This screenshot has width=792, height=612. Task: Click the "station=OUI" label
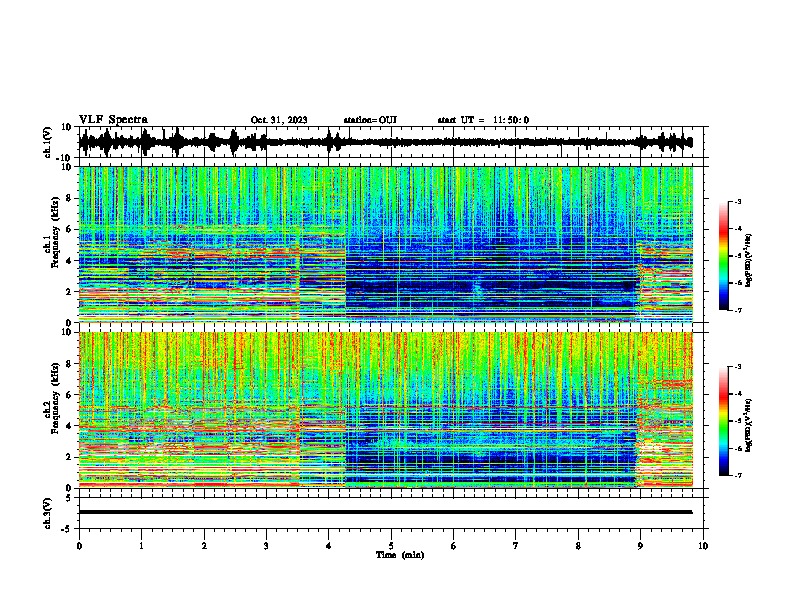[x=370, y=120]
